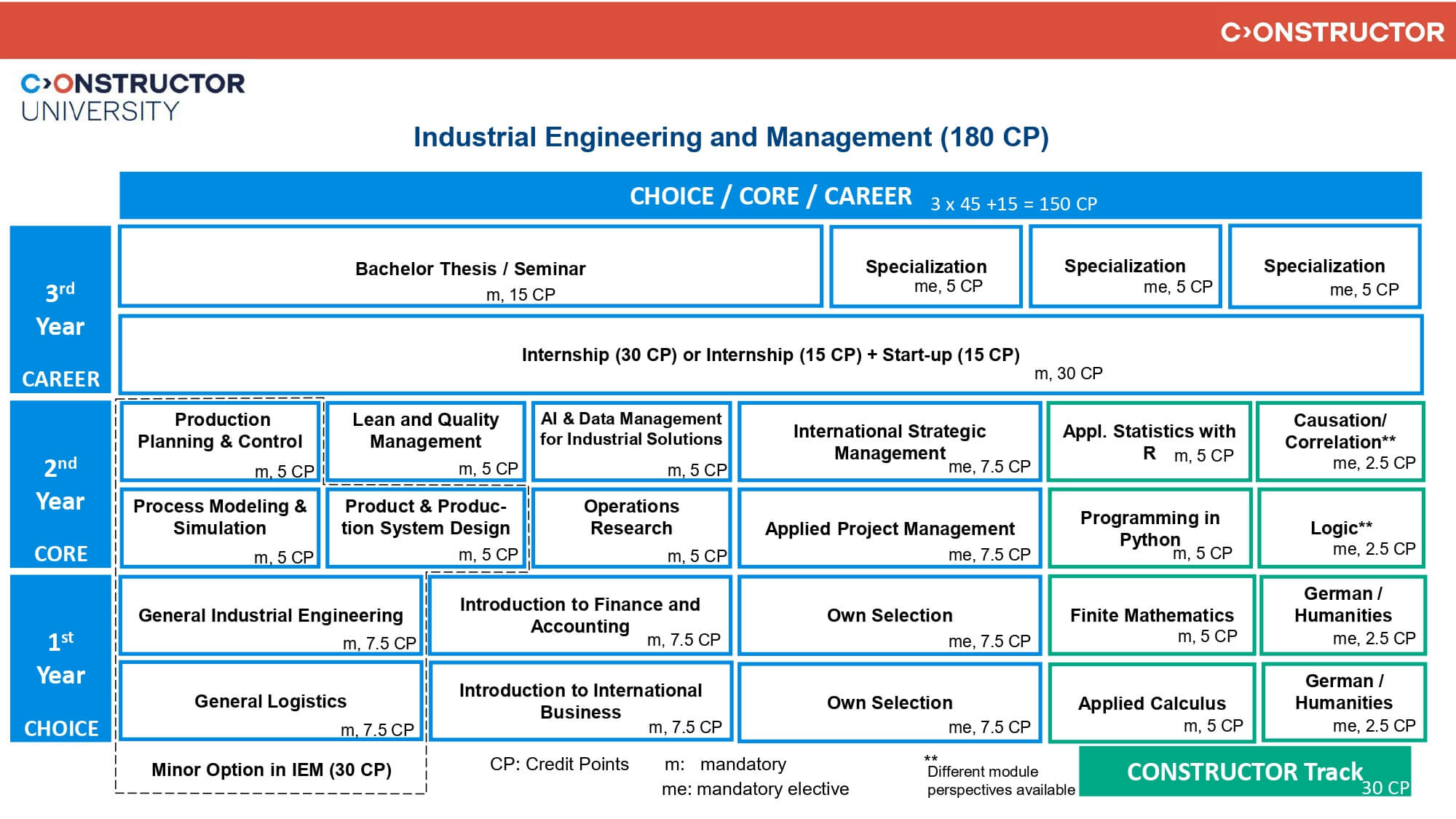
Task: Click the Constructor University logo
Action: click(132, 96)
